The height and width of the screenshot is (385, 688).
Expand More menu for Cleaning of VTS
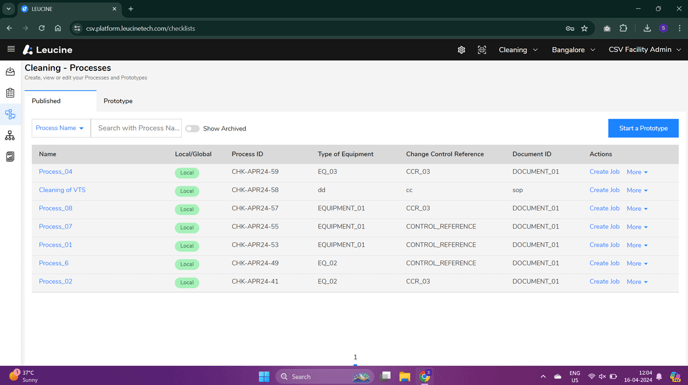coord(637,191)
